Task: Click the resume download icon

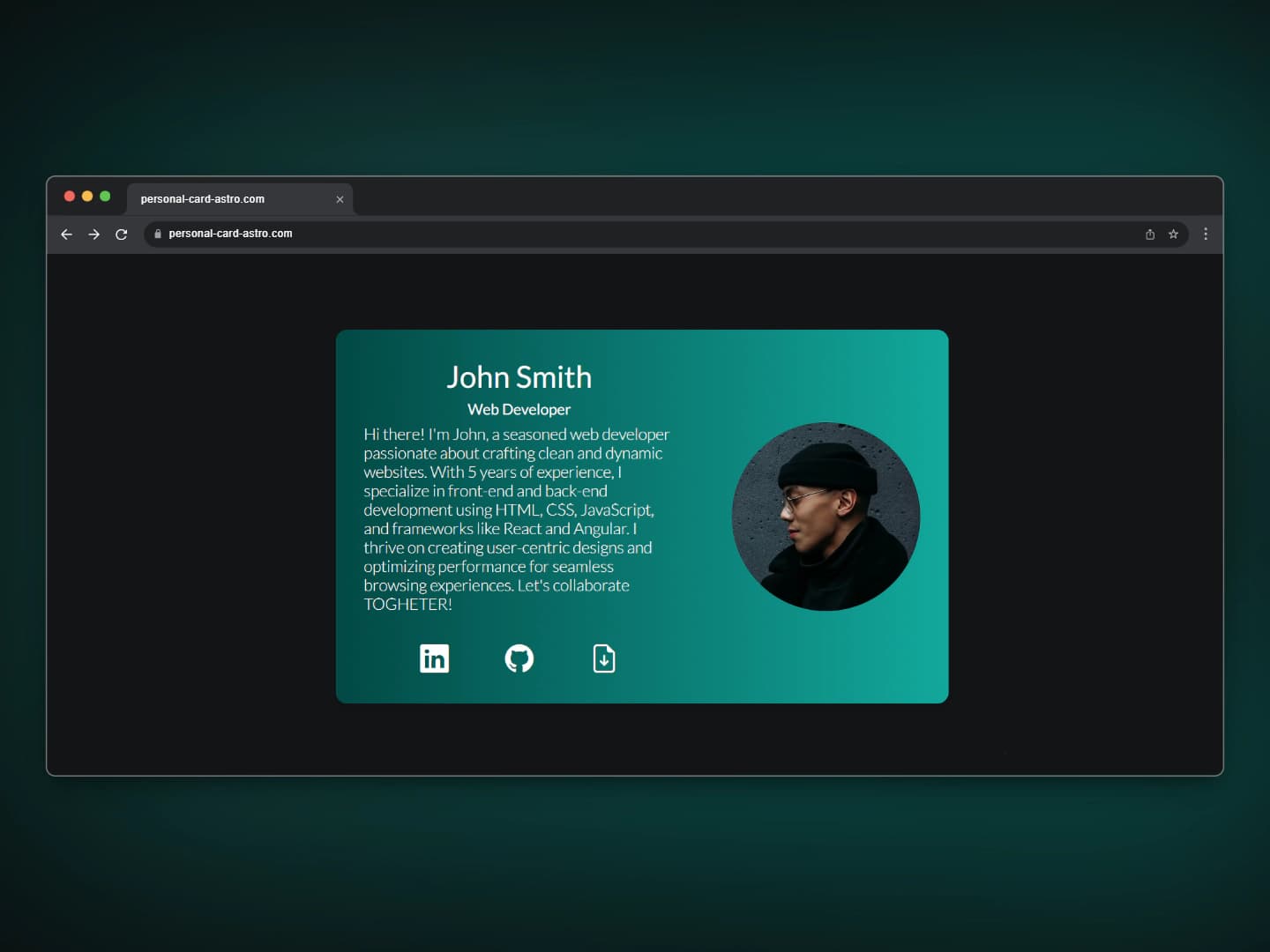Action: [x=604, y=658]
